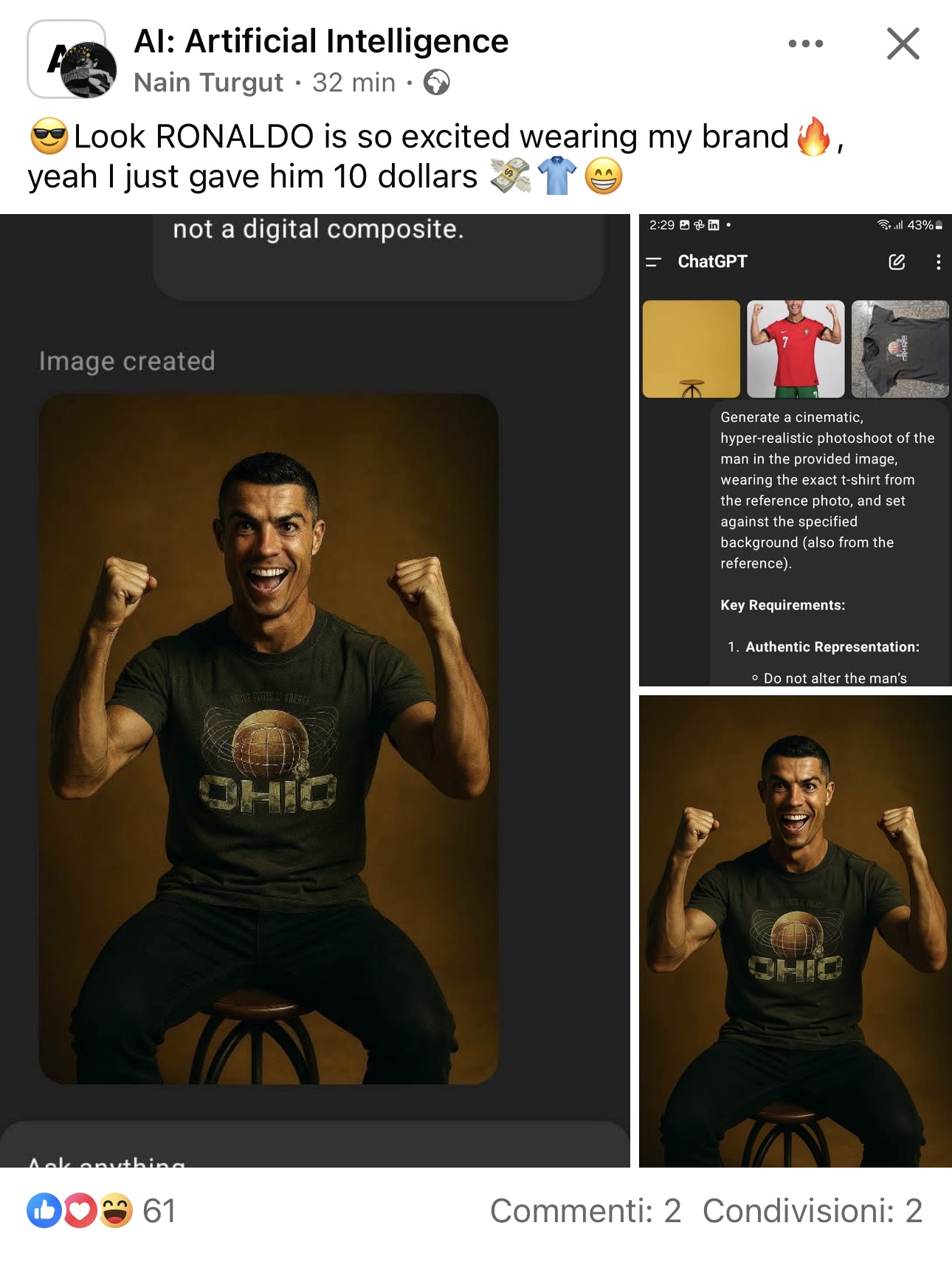Viewport: 952px width, 1265px height.
Task: View the 61 reactions list
Action: click(159, 1210)
